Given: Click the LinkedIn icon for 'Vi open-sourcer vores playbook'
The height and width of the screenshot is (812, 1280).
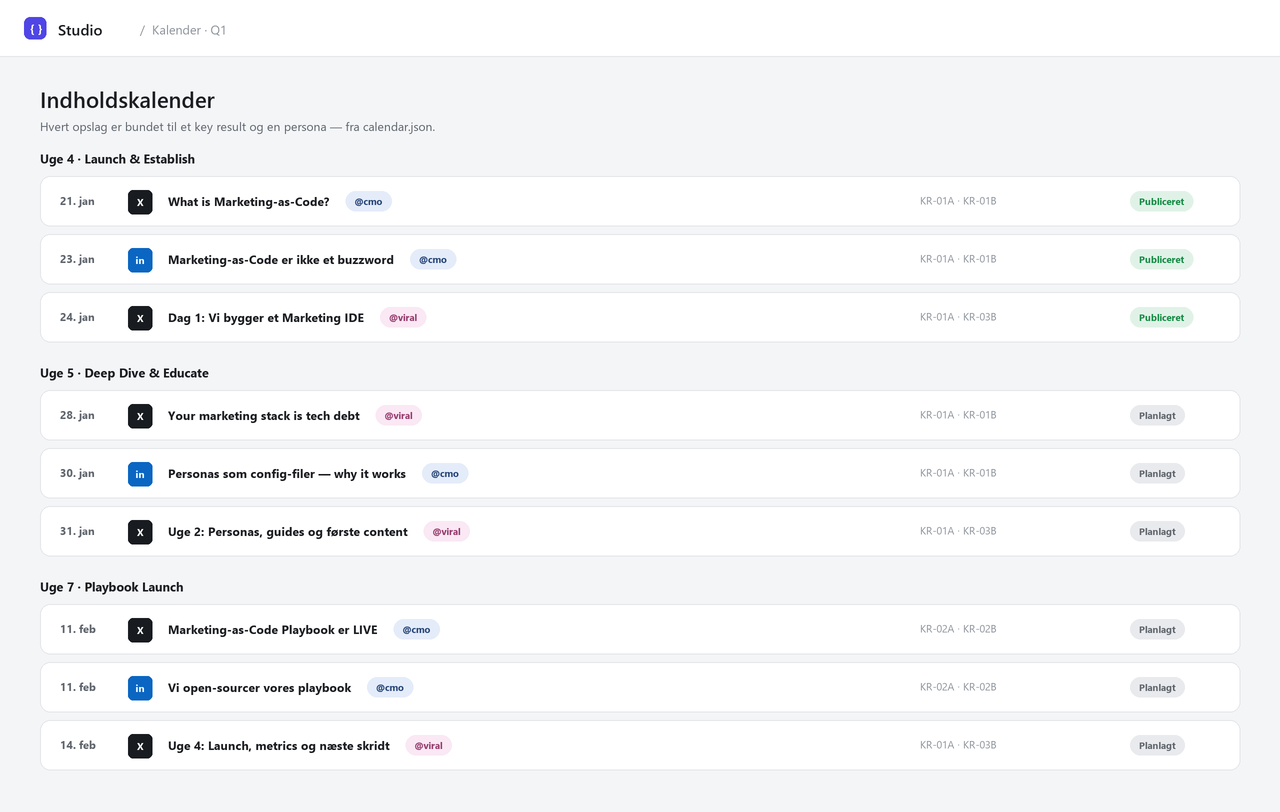Looking at the screenshot, I should [x=140, y=688].
